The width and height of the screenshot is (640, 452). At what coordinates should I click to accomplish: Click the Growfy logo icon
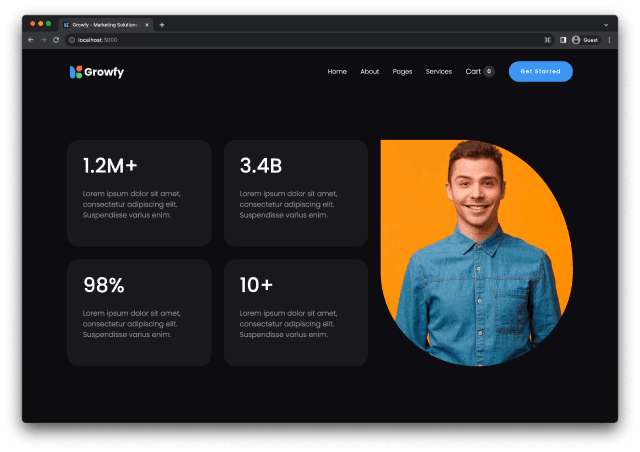click(x=75, y=72)
